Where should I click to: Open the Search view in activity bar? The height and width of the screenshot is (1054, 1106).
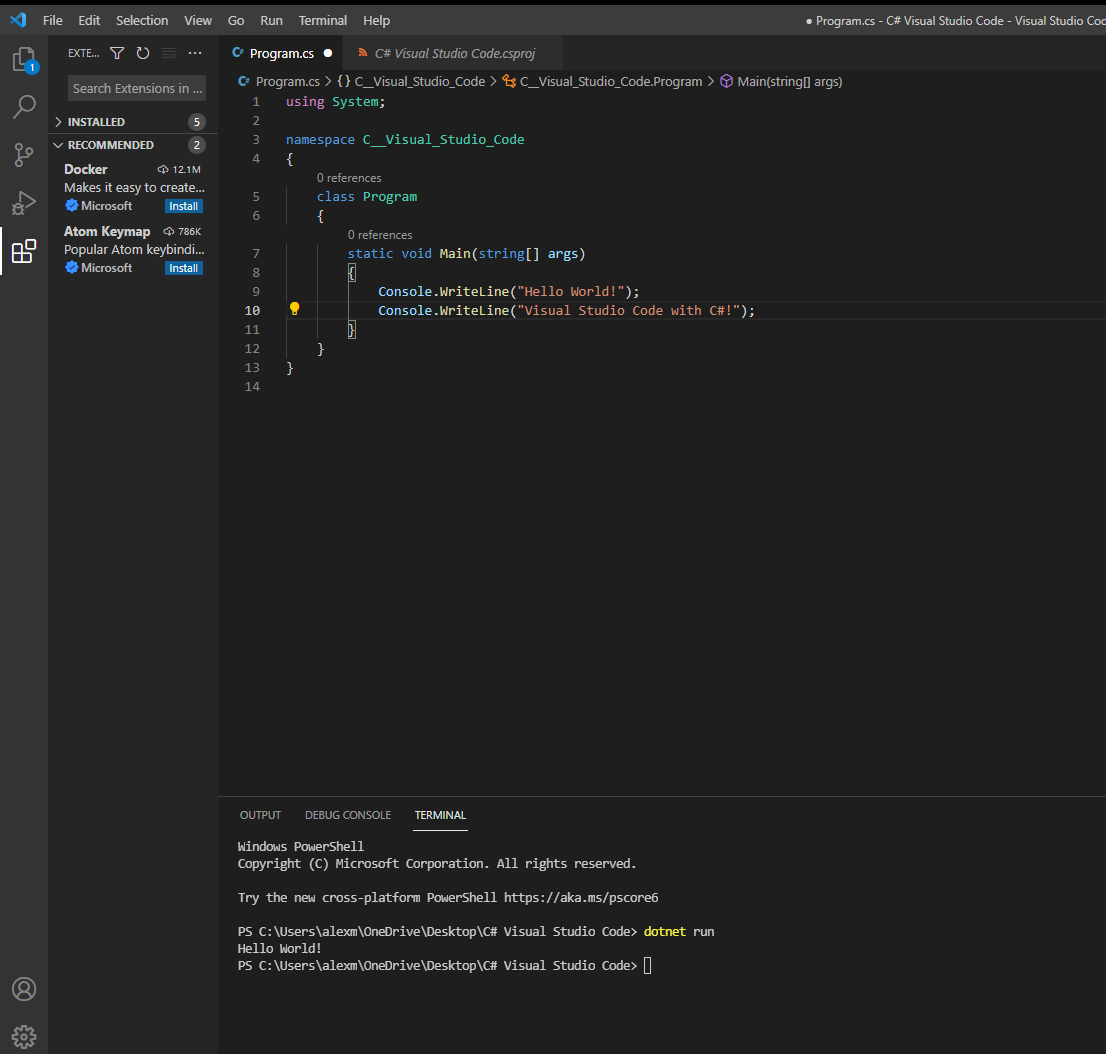pos(25,107)
